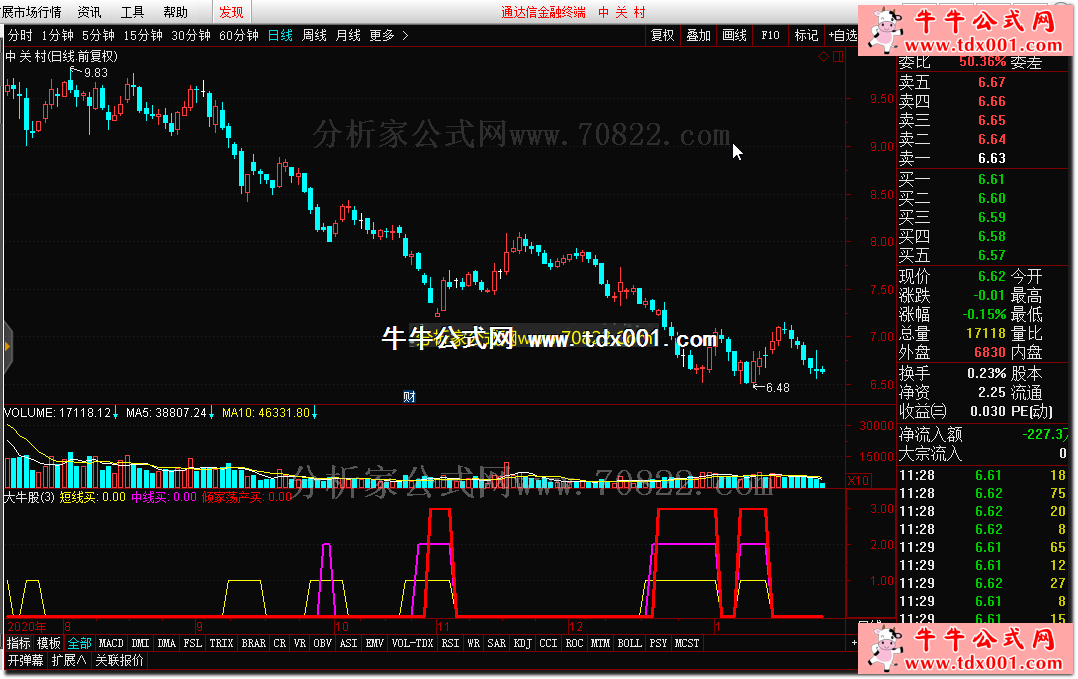Switch to the ASI indicator

pyautogui.click(x=349, y=643)
